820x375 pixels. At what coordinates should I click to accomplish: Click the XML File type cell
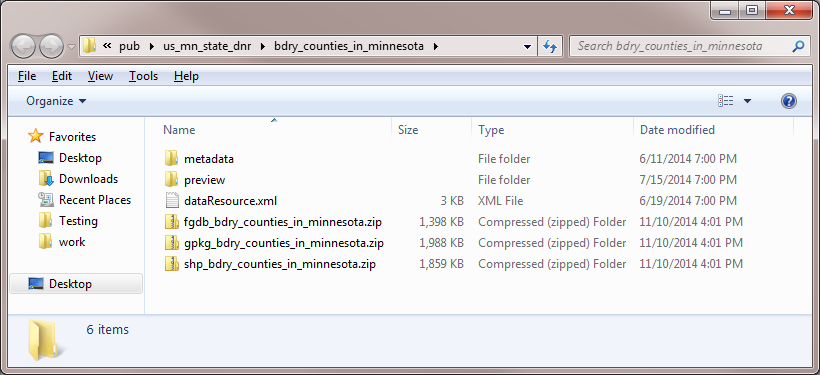click(500, 201)
